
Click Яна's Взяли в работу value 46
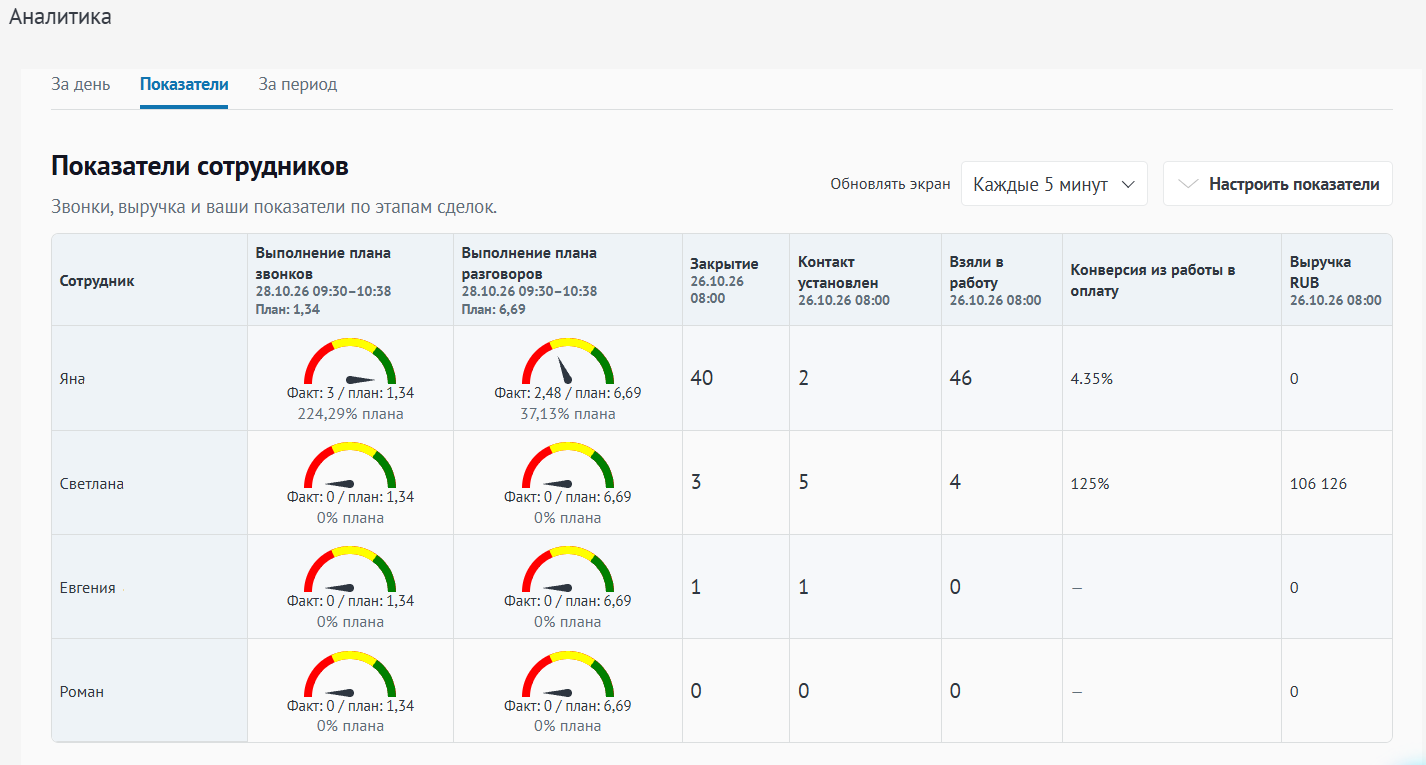tap(961, 378)
